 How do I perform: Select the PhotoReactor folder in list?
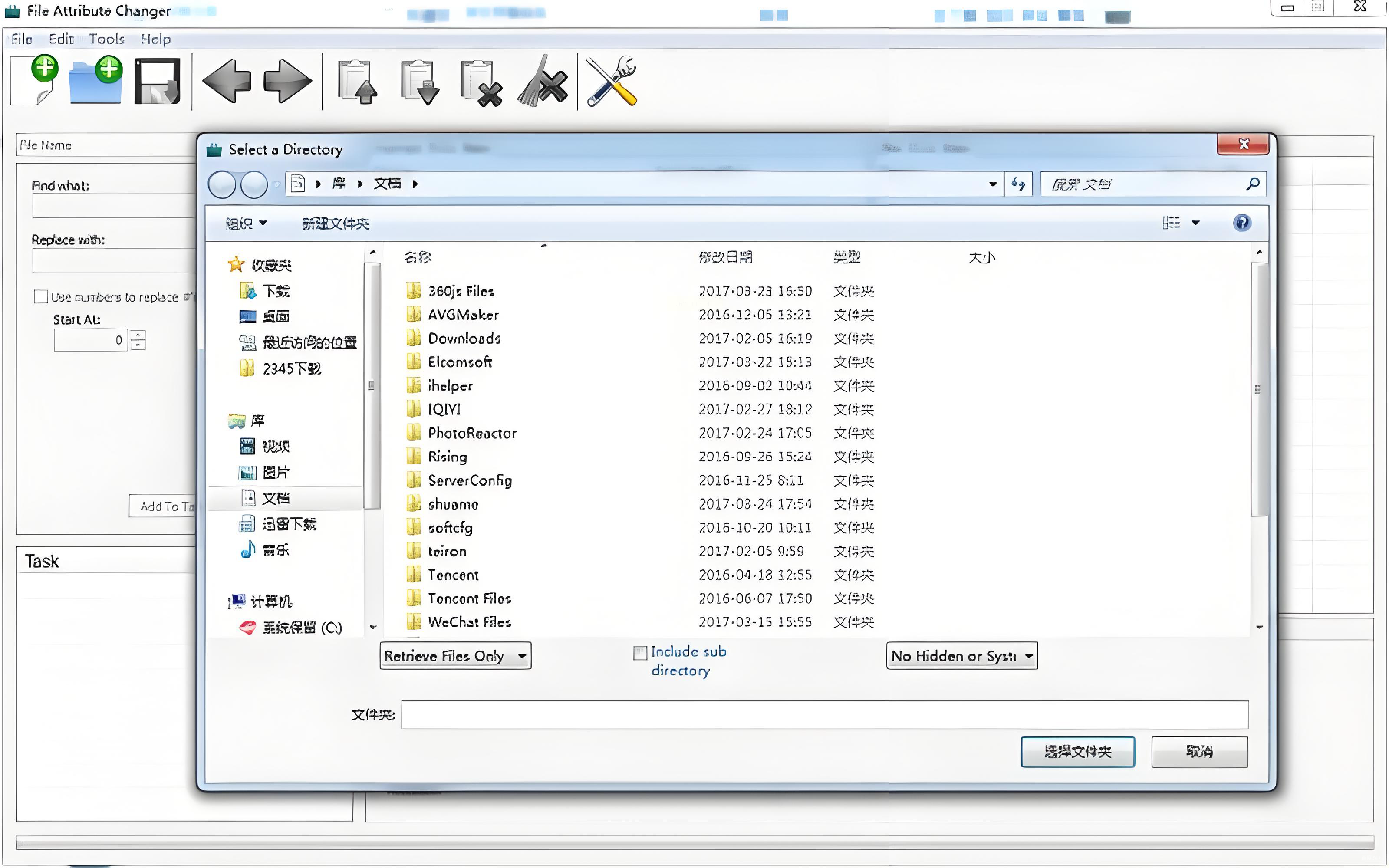point(472,434)
